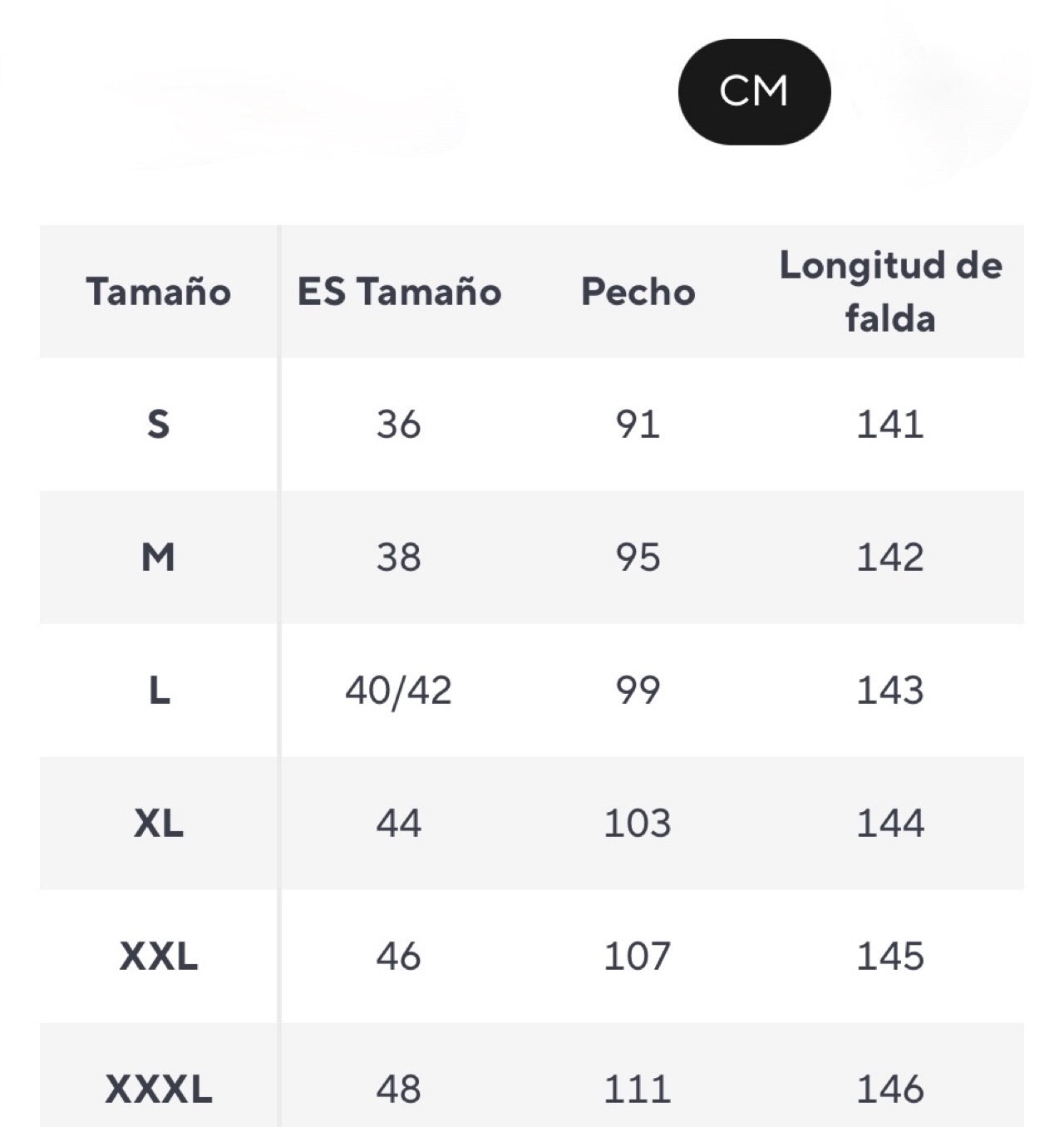Click chest value 107 cell

(x=638, y=957)
